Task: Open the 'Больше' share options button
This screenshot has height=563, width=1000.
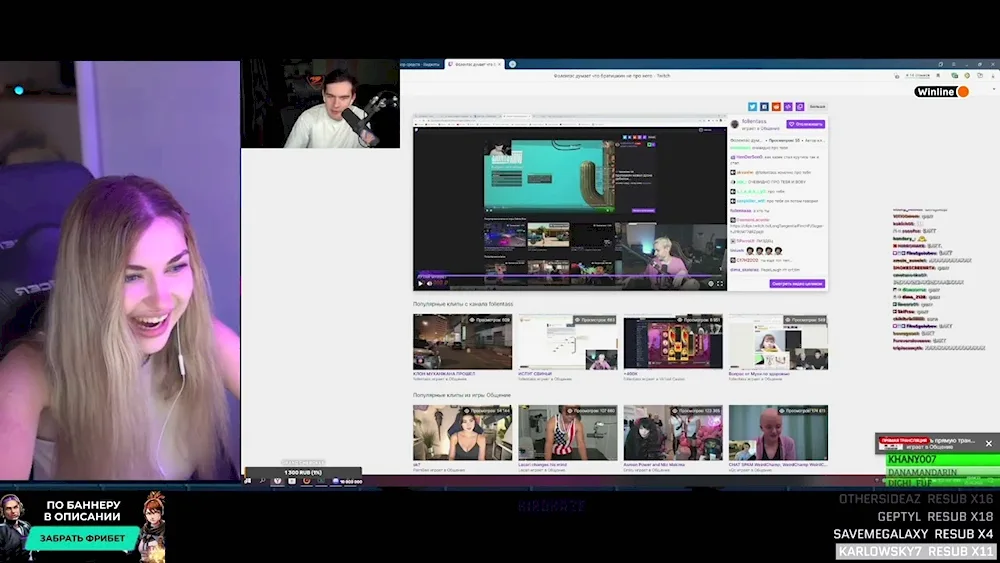Action: (x=817, y=106)
